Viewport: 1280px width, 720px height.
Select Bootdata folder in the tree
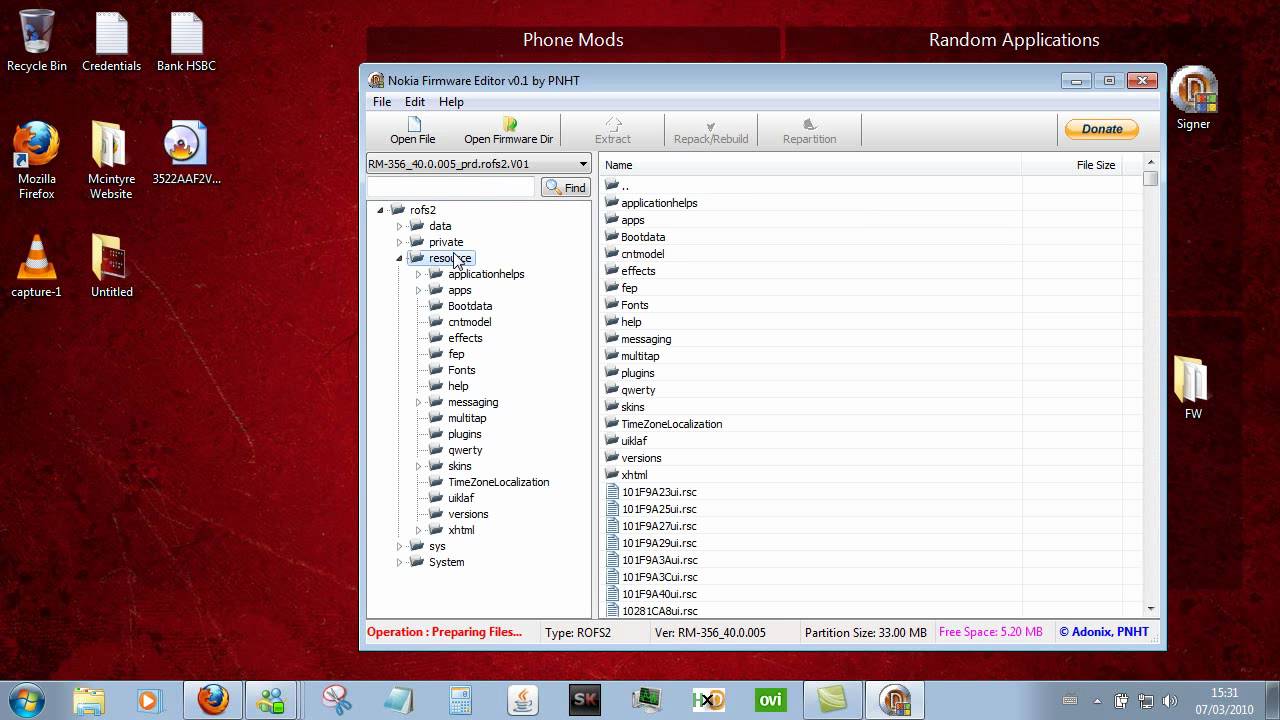pyautogui.click(x=470, y=306)
